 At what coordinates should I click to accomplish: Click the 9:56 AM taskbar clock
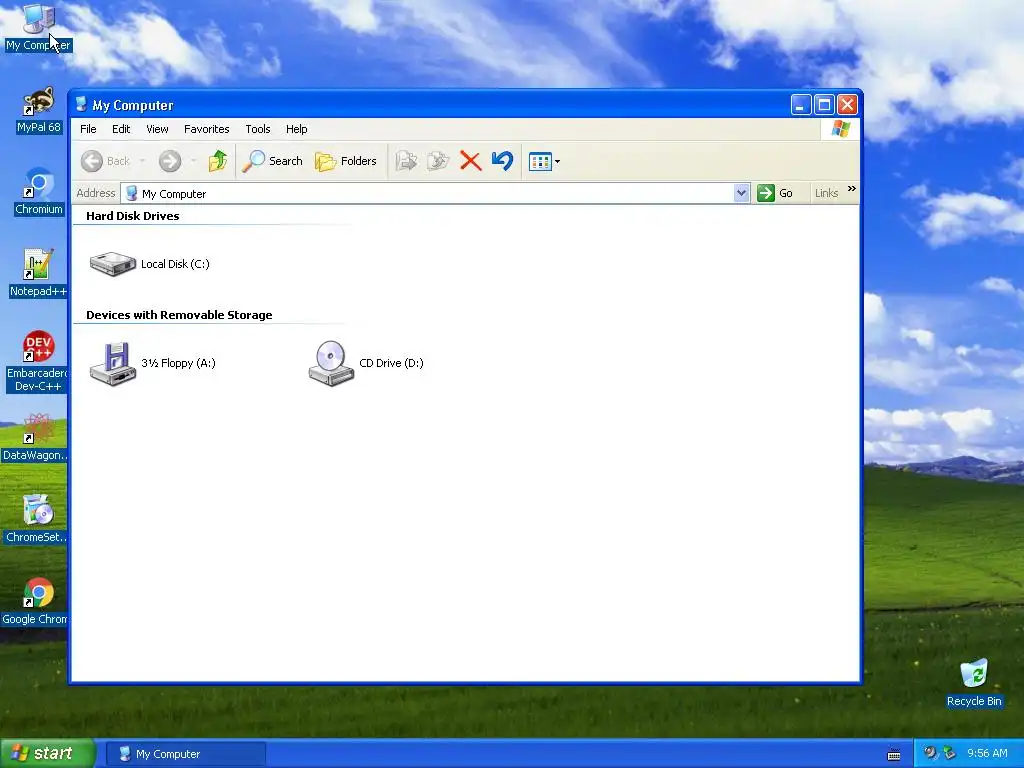coord(987,753)
